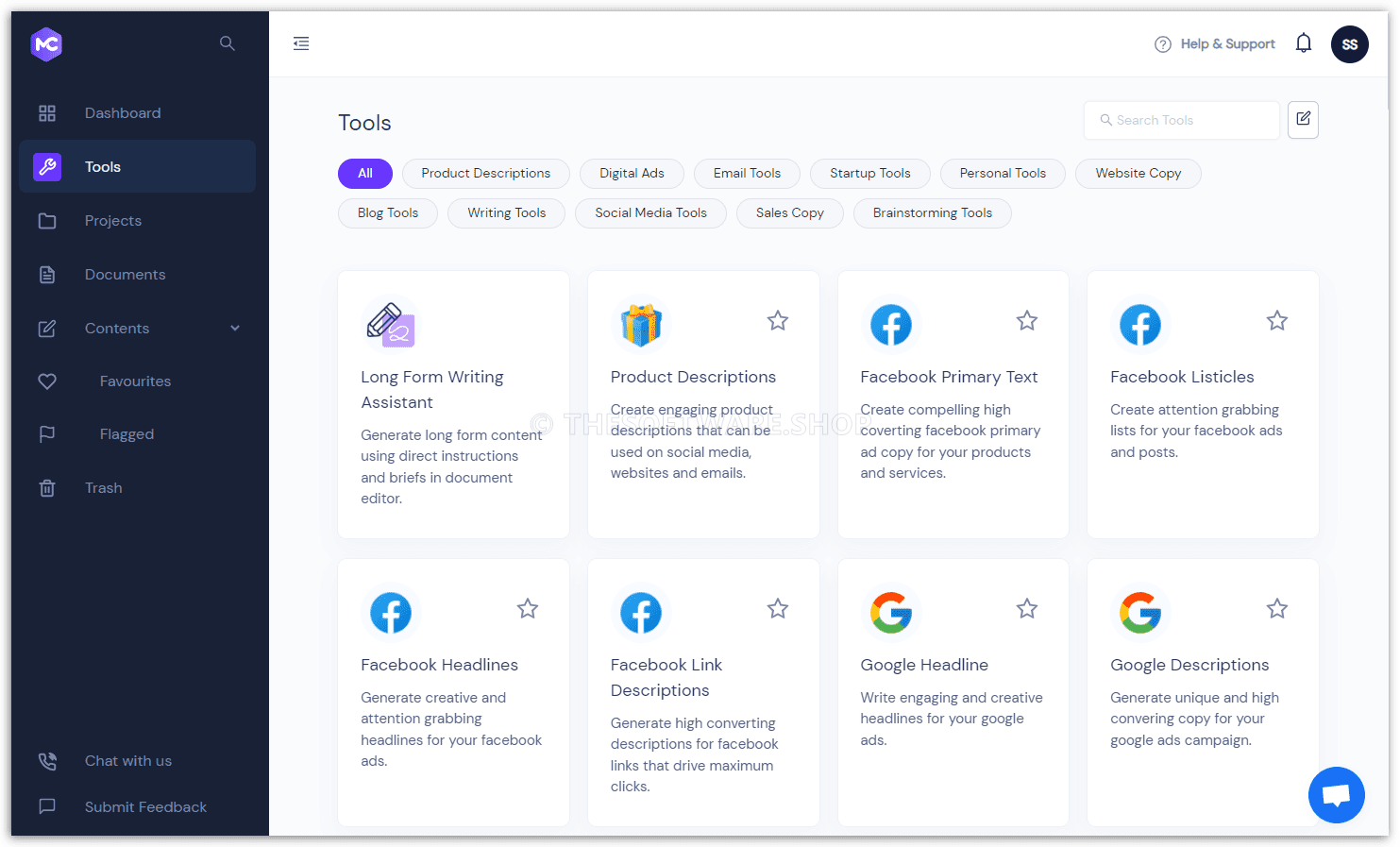Image resolution: width=1400 pixels, height=847 pixels.
Task: Filter by Sales Copy category
Action: 790,213
